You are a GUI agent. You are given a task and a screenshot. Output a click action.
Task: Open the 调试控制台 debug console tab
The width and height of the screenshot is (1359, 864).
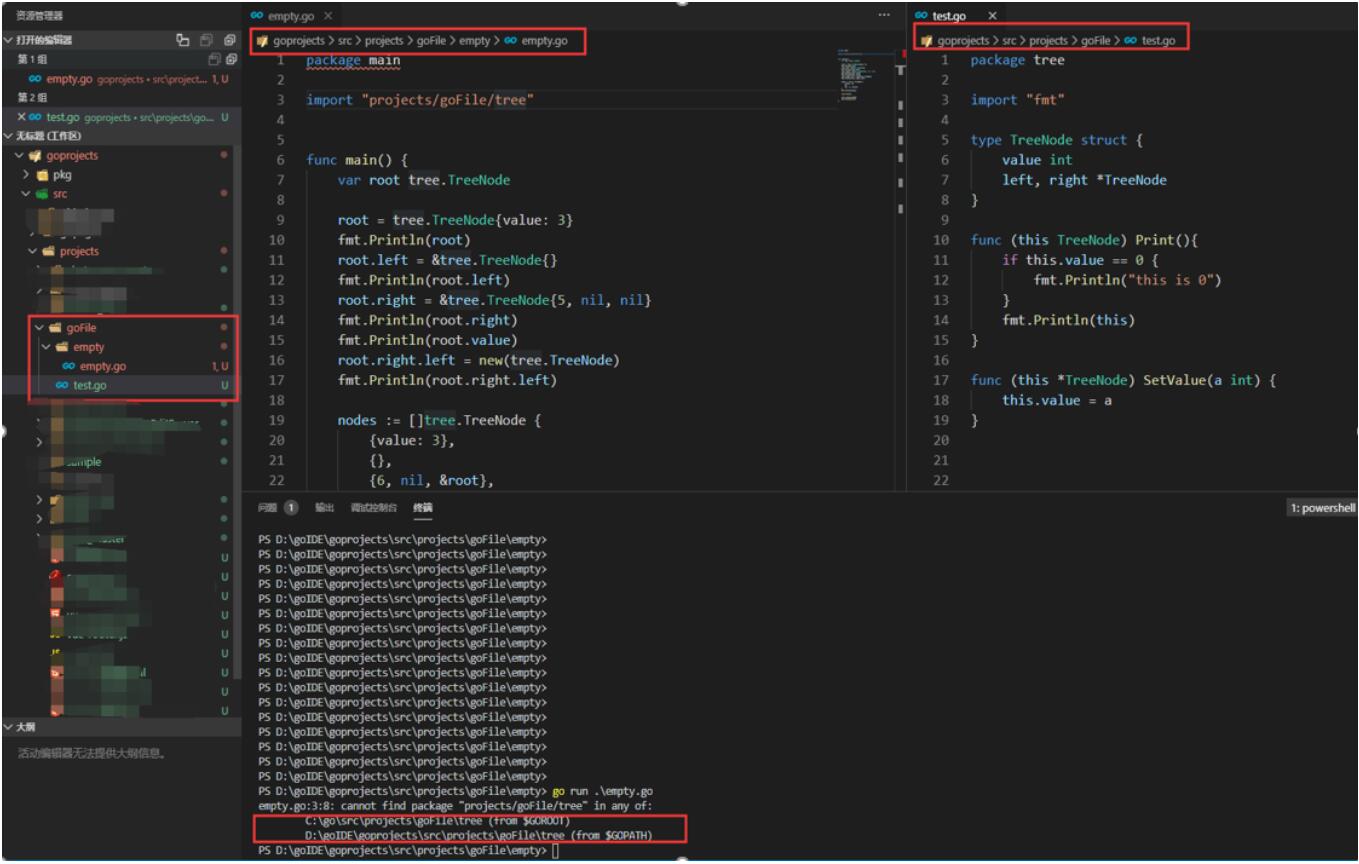click(374, 508)
